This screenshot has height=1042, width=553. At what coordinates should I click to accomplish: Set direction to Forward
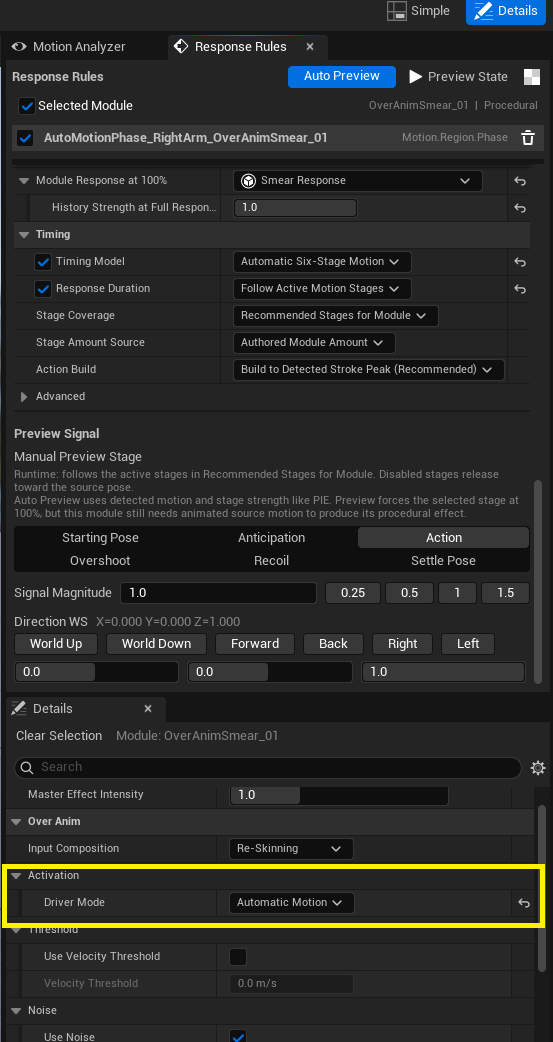click(255, 643)
